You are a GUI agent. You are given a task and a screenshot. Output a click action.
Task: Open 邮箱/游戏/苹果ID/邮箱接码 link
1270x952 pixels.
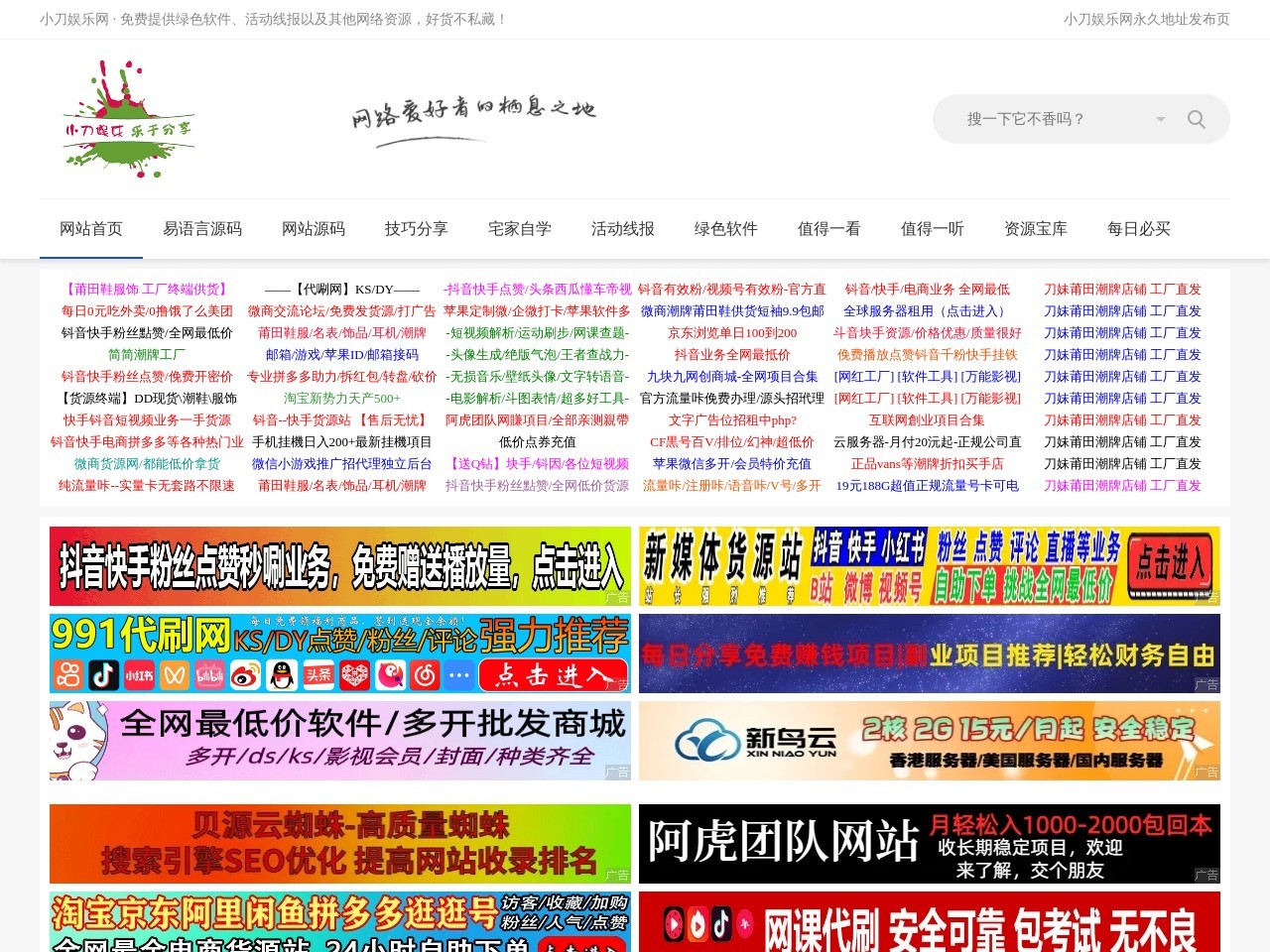click(x=342, y=355)
